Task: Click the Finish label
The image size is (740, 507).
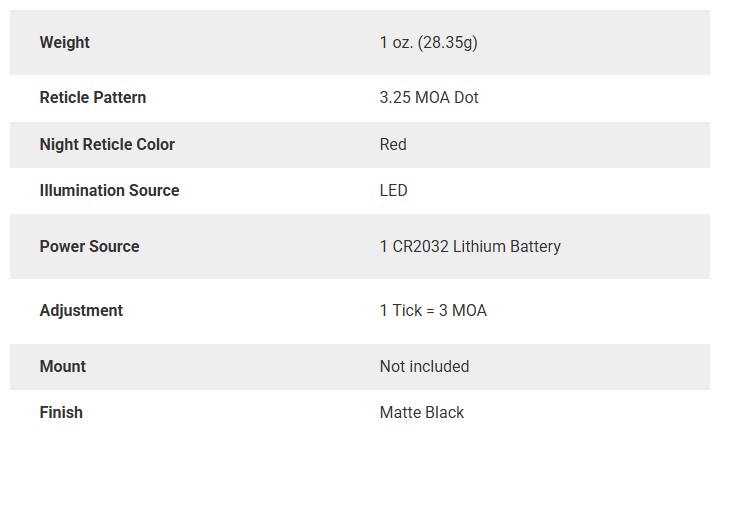Action: click(61, 413)
